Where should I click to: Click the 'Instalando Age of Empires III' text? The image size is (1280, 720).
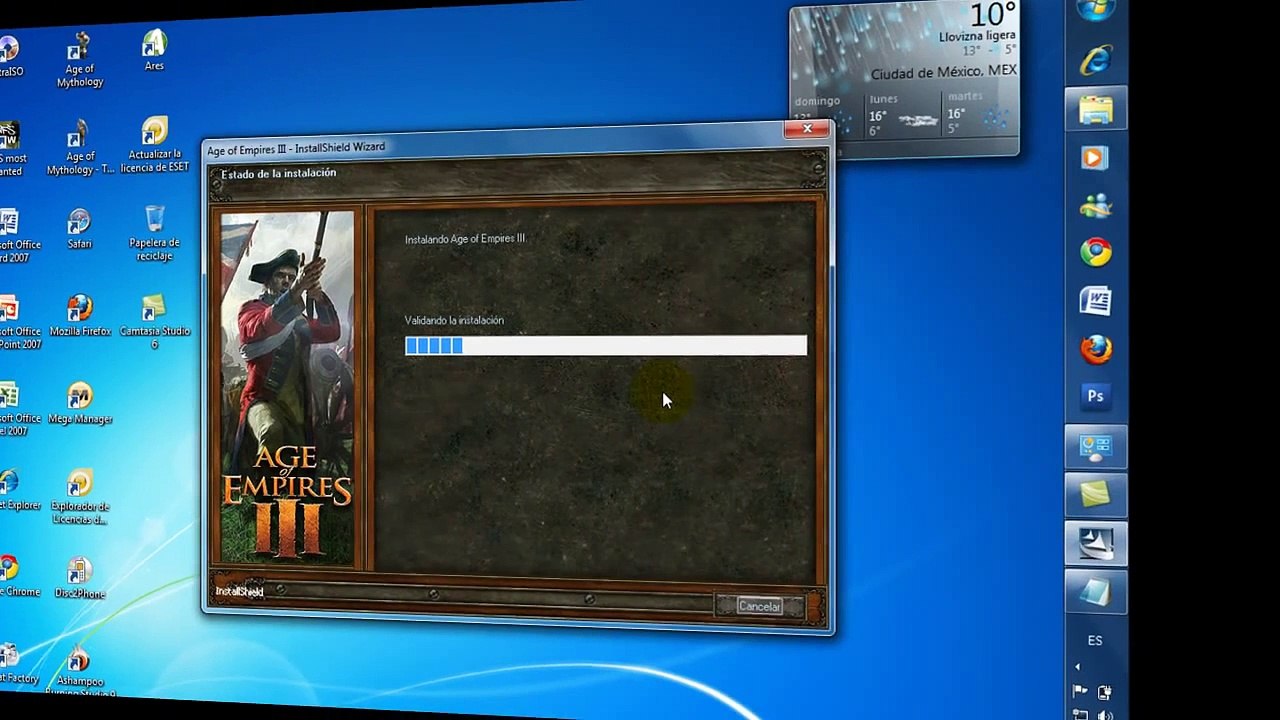click(465, 239)
